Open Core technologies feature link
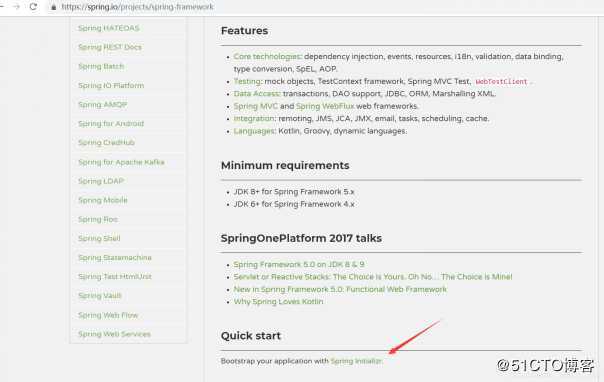Screen dimensions: 604x382 267,57
